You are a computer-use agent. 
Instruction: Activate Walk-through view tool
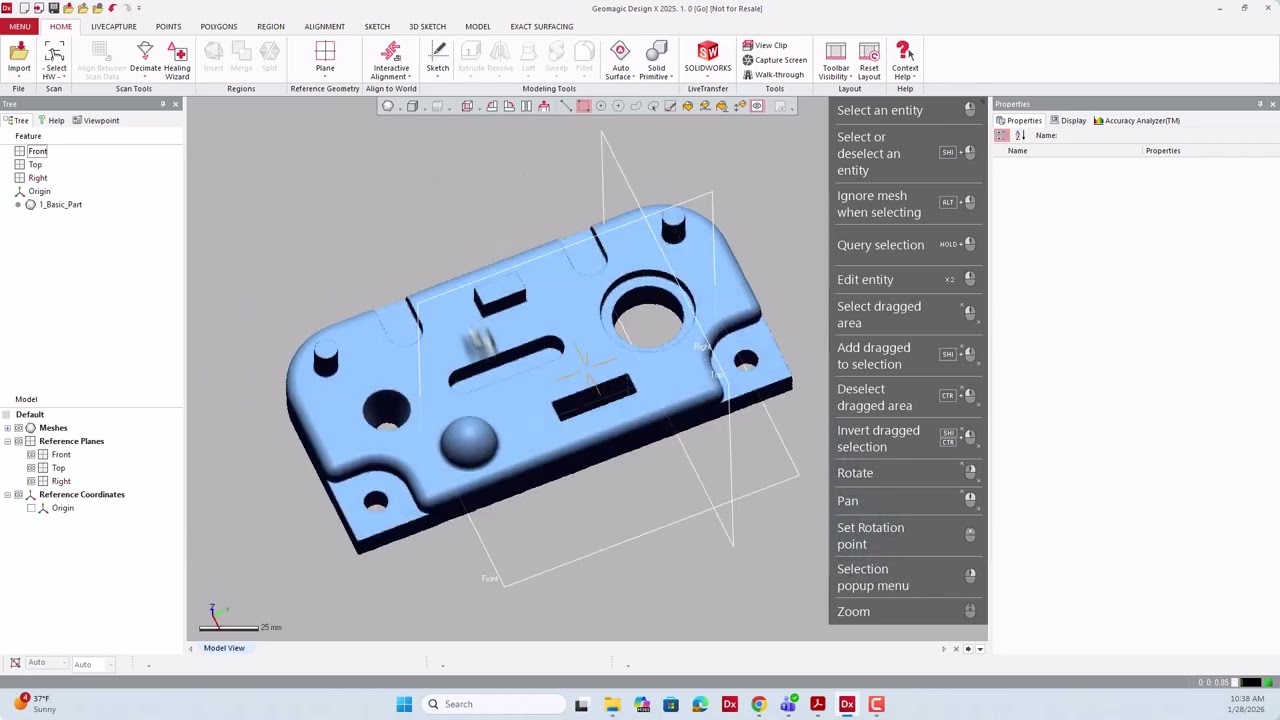(x=773, y=75)
